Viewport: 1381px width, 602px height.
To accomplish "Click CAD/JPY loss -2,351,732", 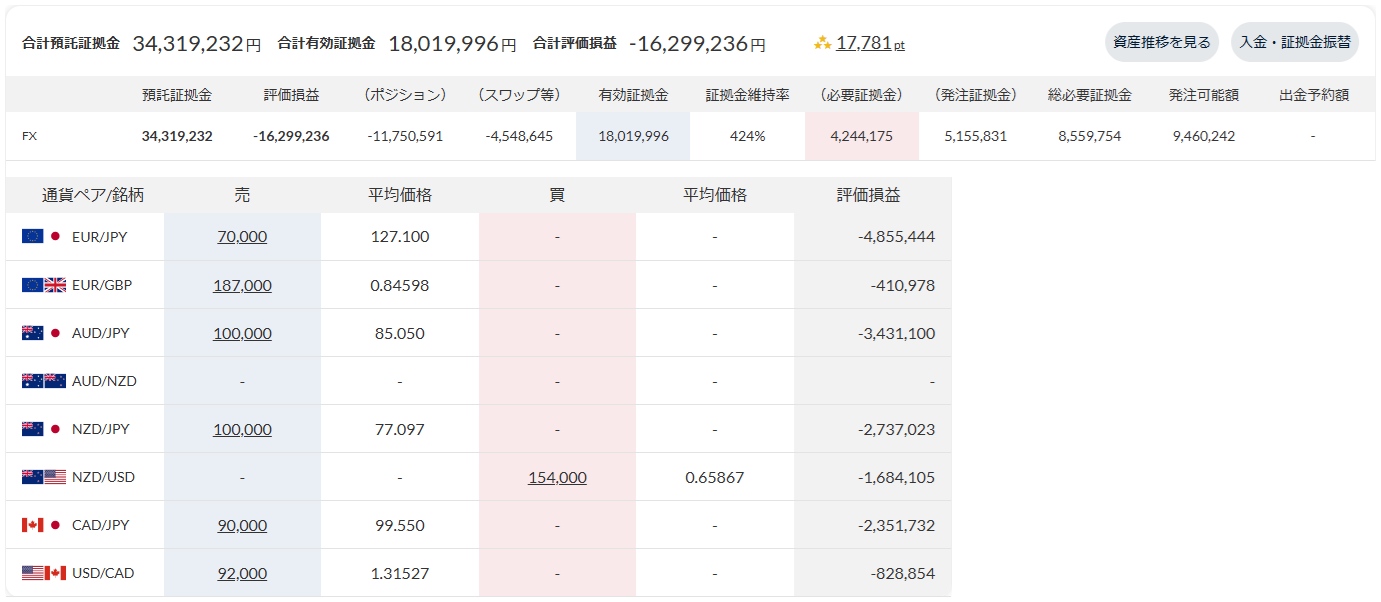I will (x=896, y=525).
